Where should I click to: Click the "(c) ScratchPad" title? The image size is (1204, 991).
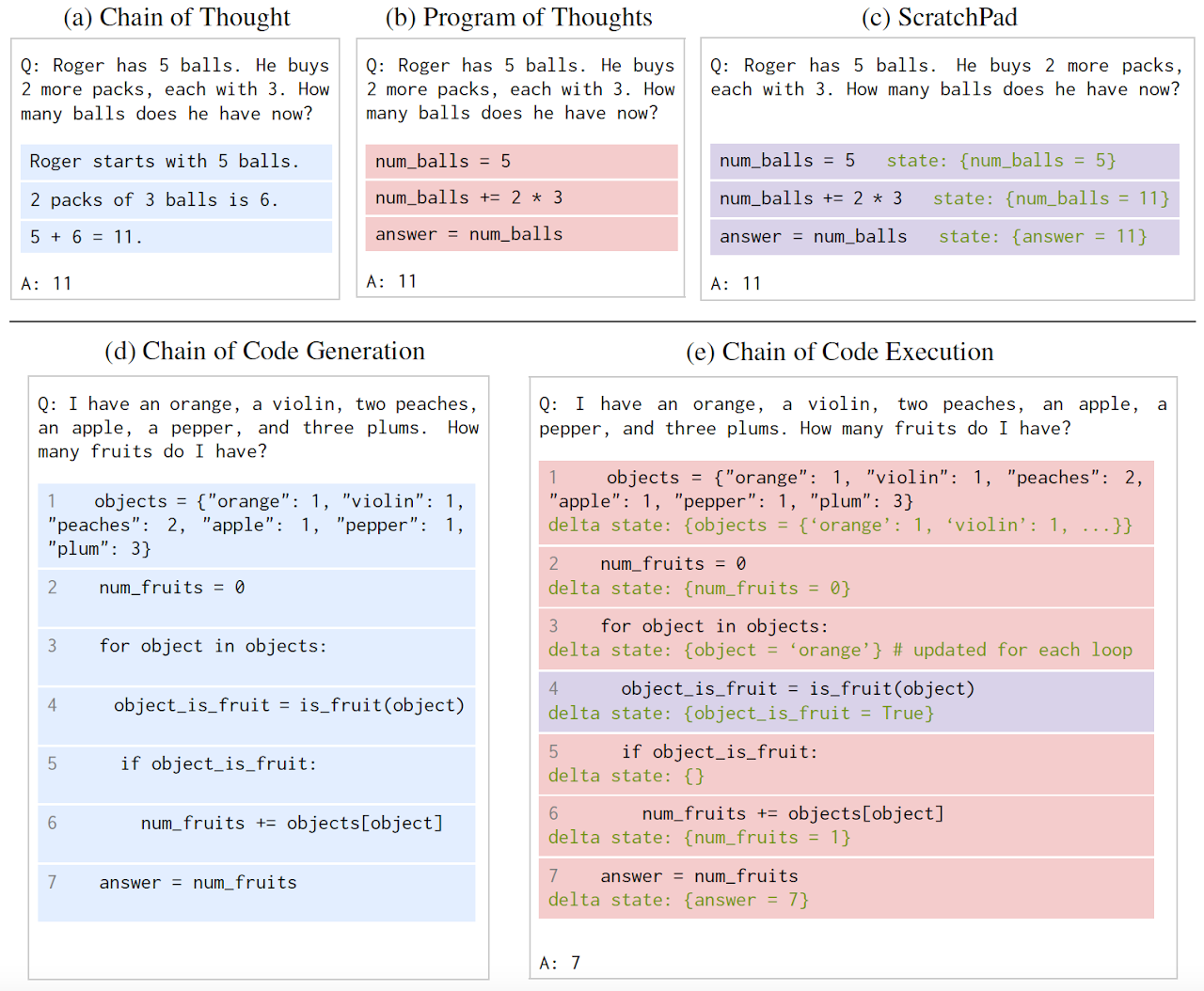(939, 18)
